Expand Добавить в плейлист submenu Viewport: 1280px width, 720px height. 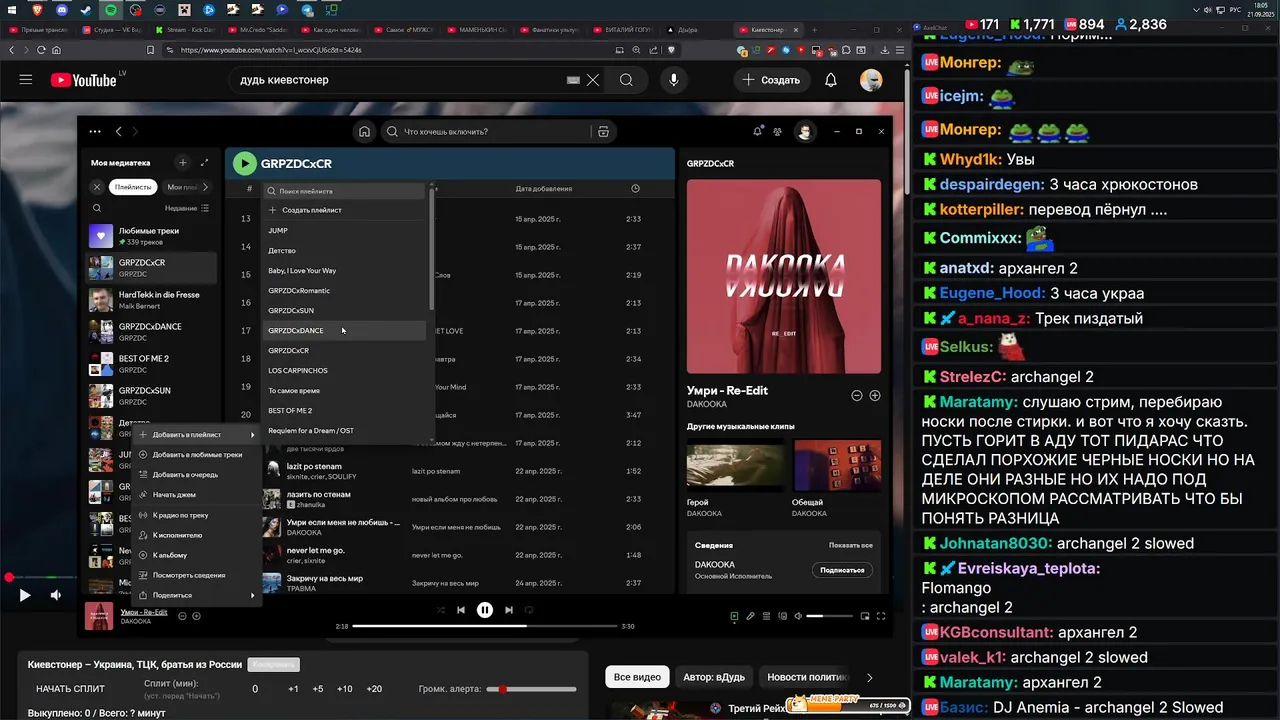197,435
